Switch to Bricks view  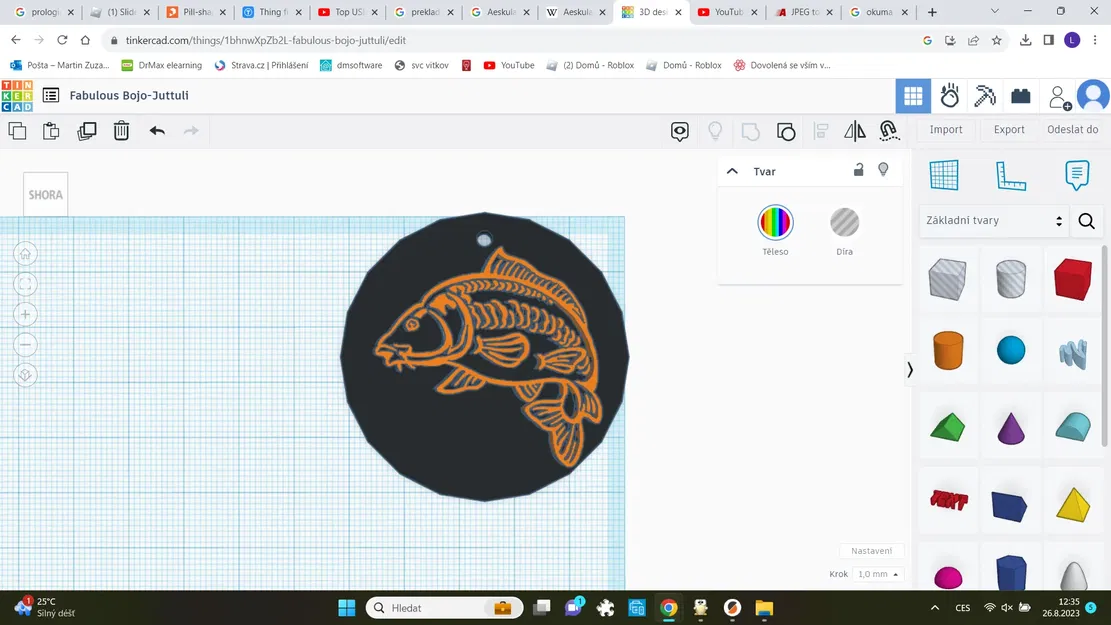(1020, 96)
